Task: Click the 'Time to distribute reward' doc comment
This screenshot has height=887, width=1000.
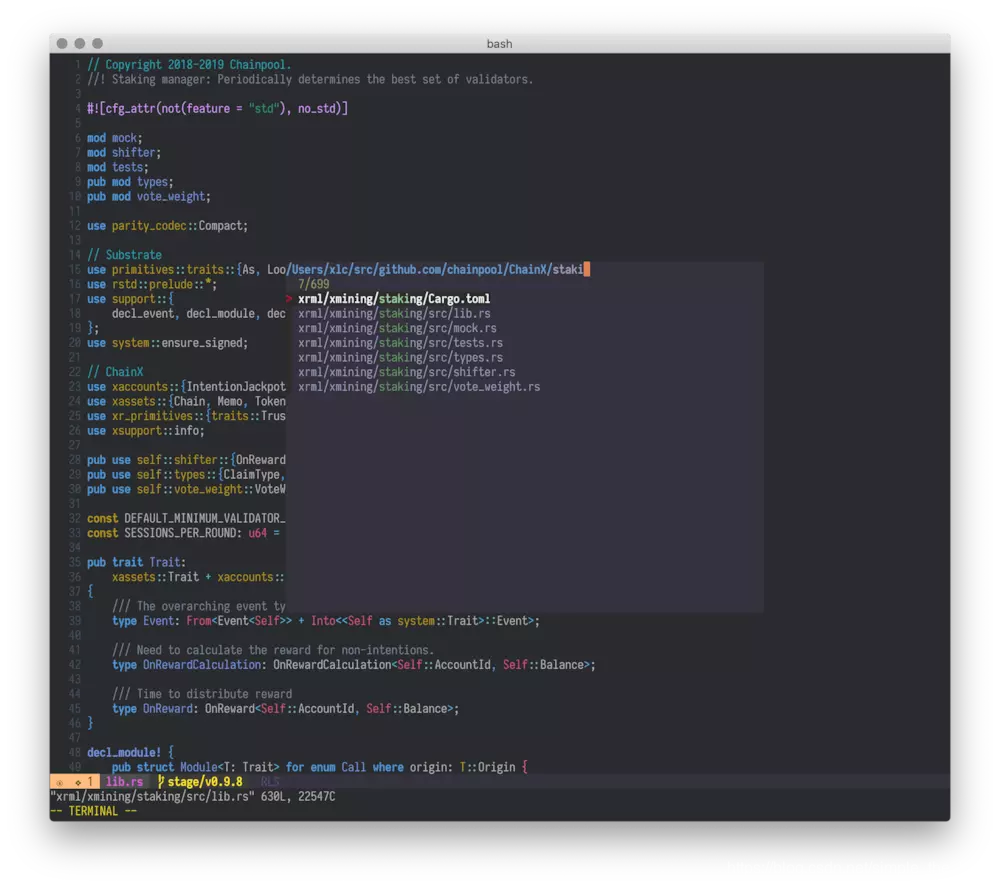Action: click(202, 694)
